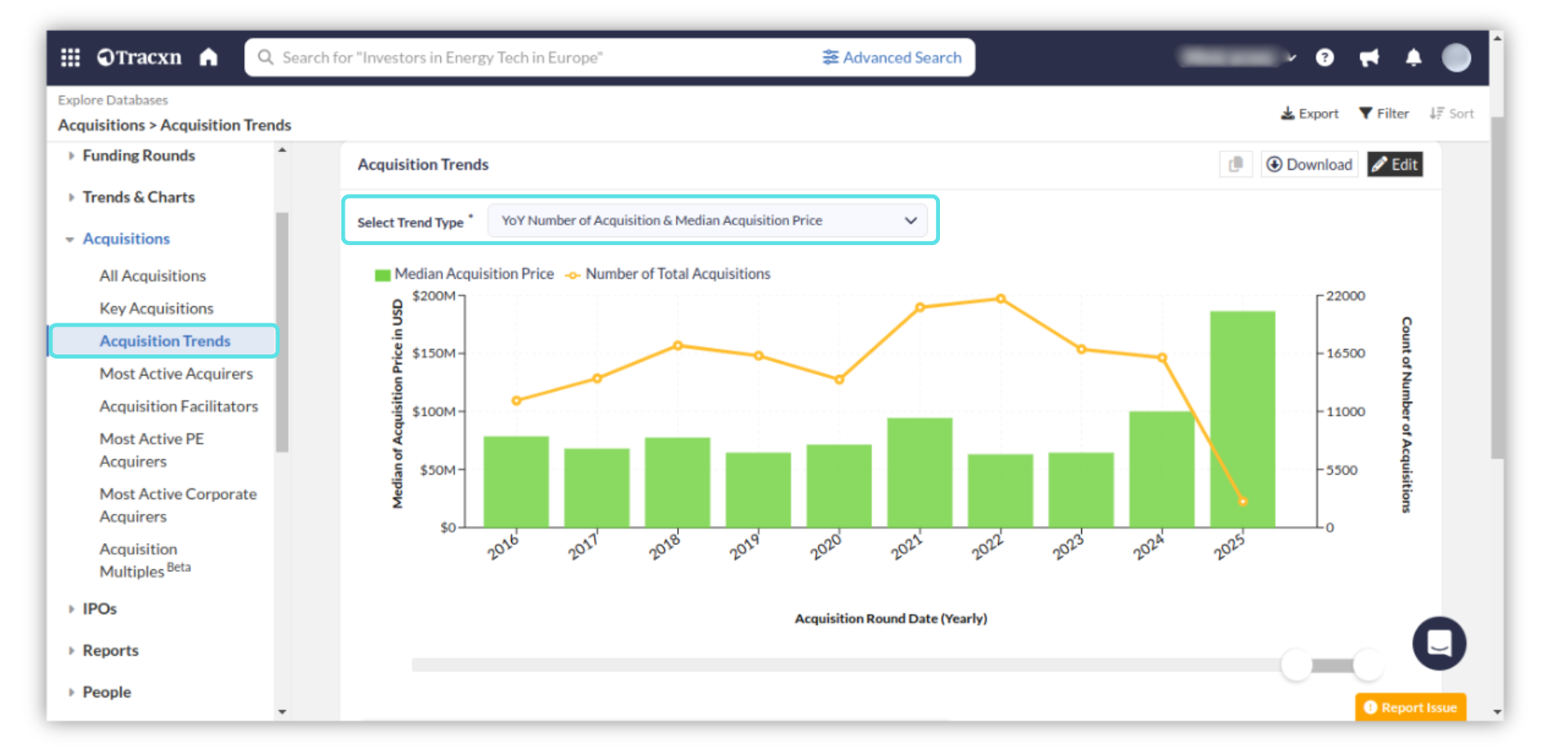The image size is (1568, 749).
Task: Open the apps grid menu icon
Action: click(70, 57)
